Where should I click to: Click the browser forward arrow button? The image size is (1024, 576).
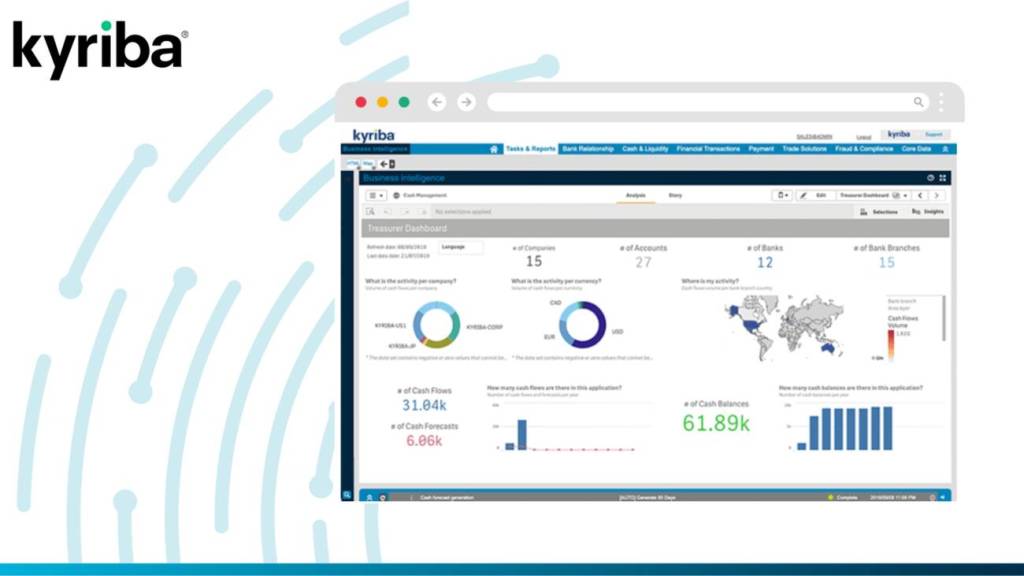click(466, 102)
